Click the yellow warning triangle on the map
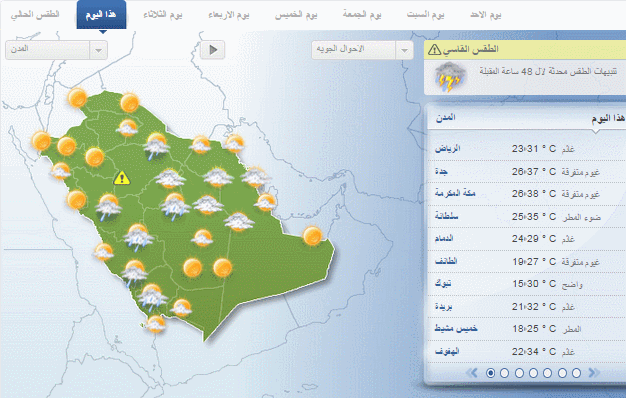 (x=122, y=178)
